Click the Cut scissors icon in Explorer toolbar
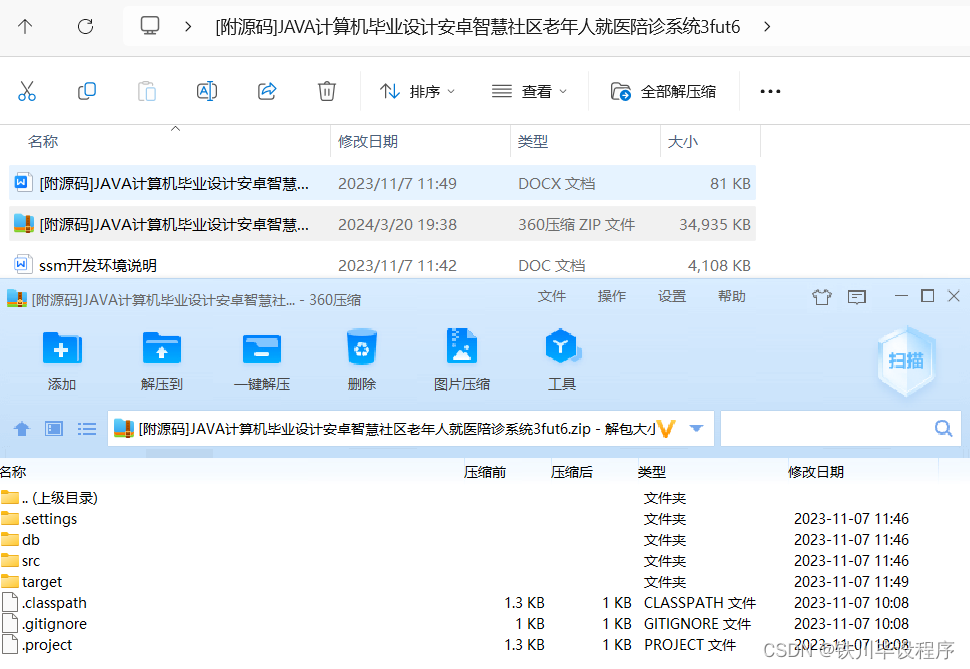 click(27, 91)
